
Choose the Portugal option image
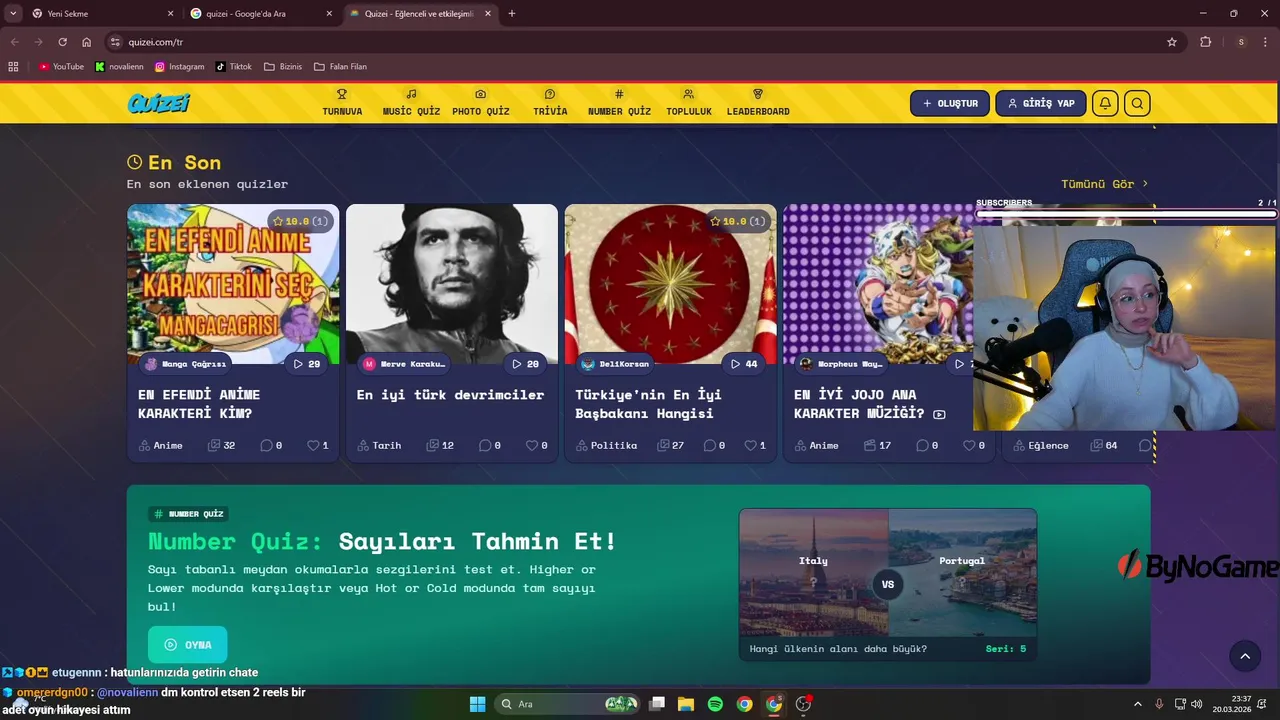(962, 572)
